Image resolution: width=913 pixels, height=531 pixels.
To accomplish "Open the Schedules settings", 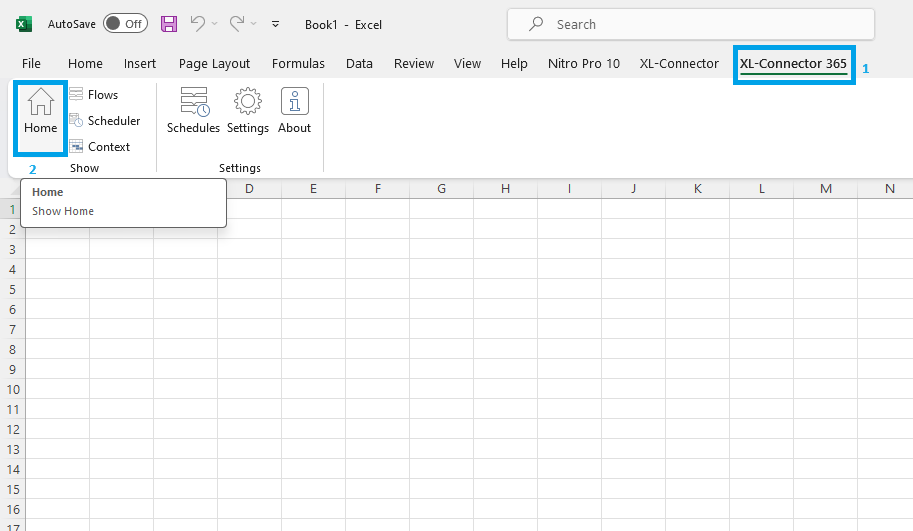I will tap(193, 111).
